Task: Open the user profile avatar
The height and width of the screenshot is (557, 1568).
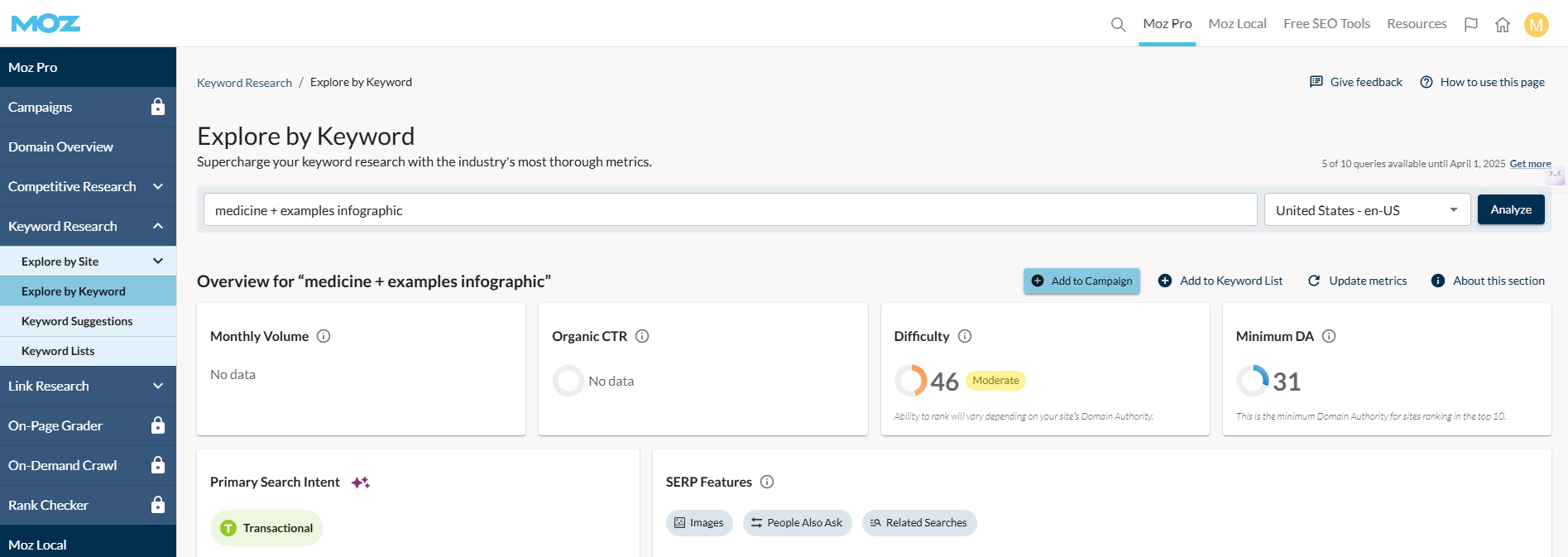Action: (x=1536, y=25)
